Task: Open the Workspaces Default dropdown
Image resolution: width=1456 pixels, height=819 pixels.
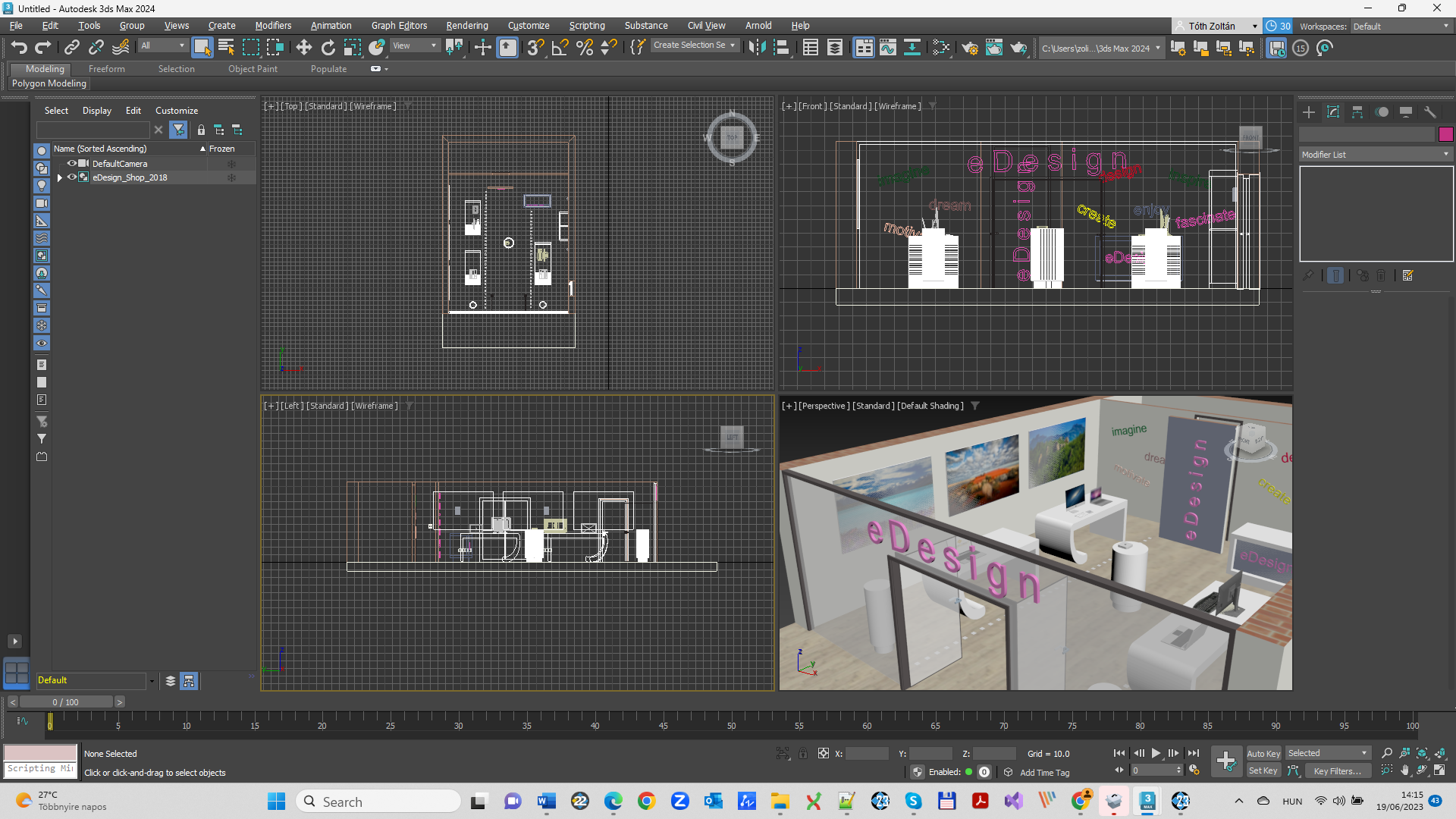Action: (x=1401, y=26)
